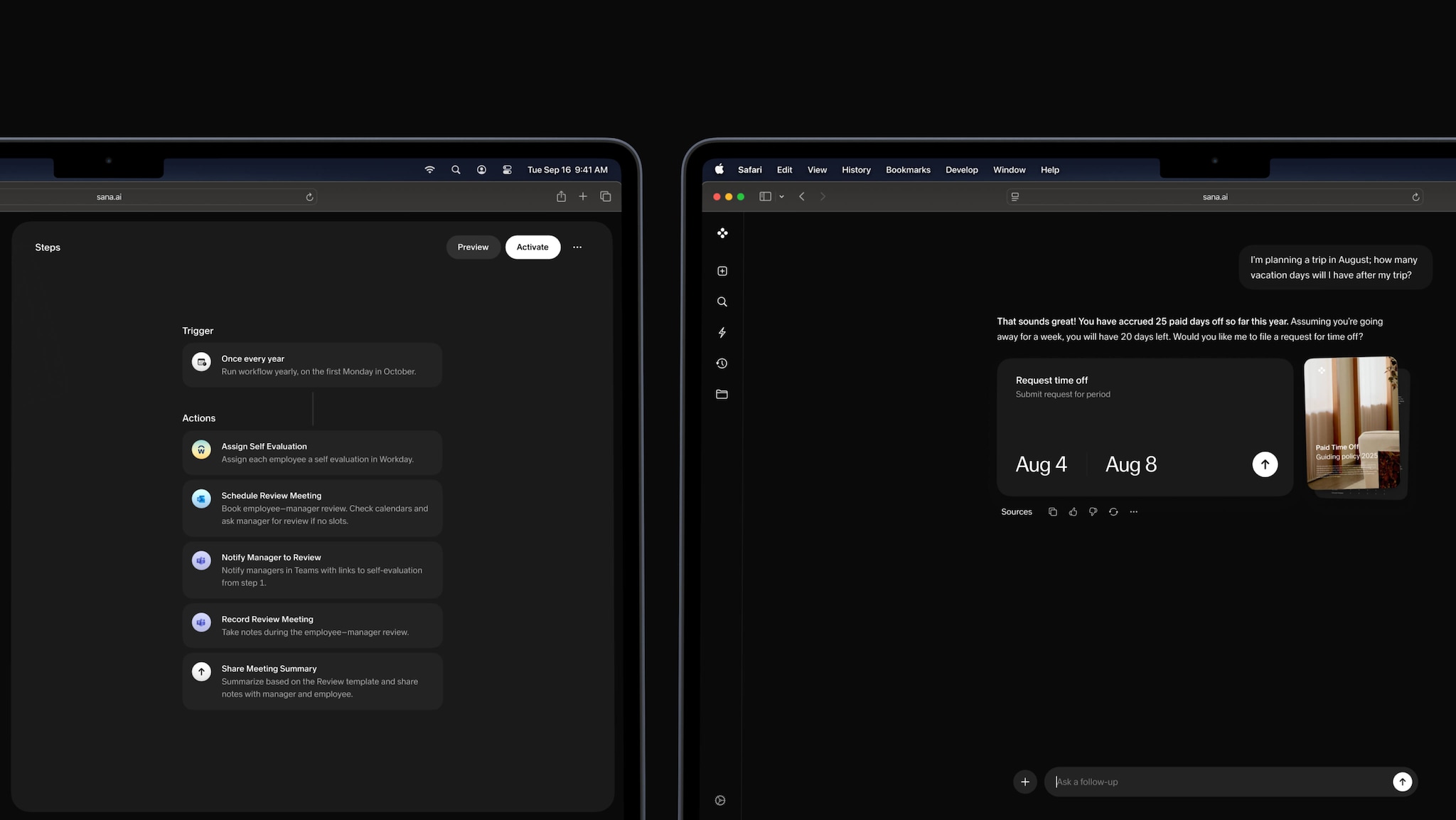Viewport: 1456px width, 820px height.
Task: Submit the time off request arrow button
Action: click(x=1264, y=464)
